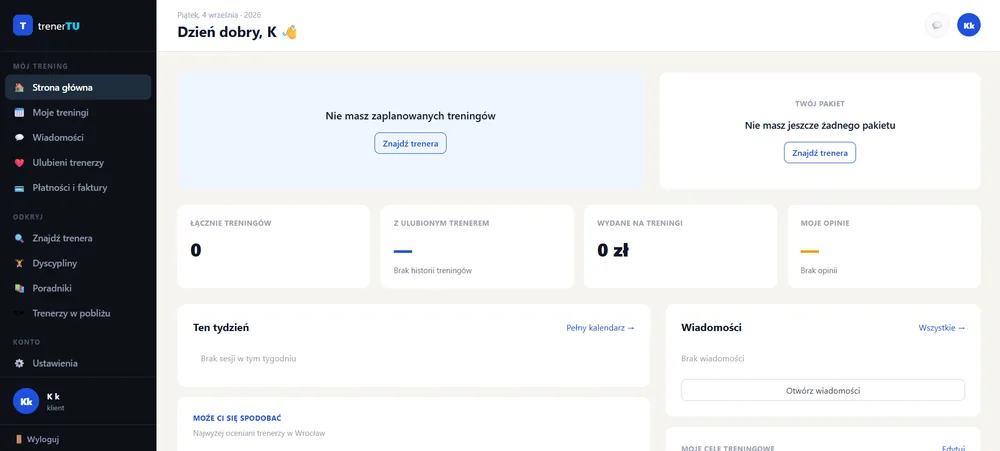
Task: Click the 'Brak wiadomości' text
Action: [712, 359]
